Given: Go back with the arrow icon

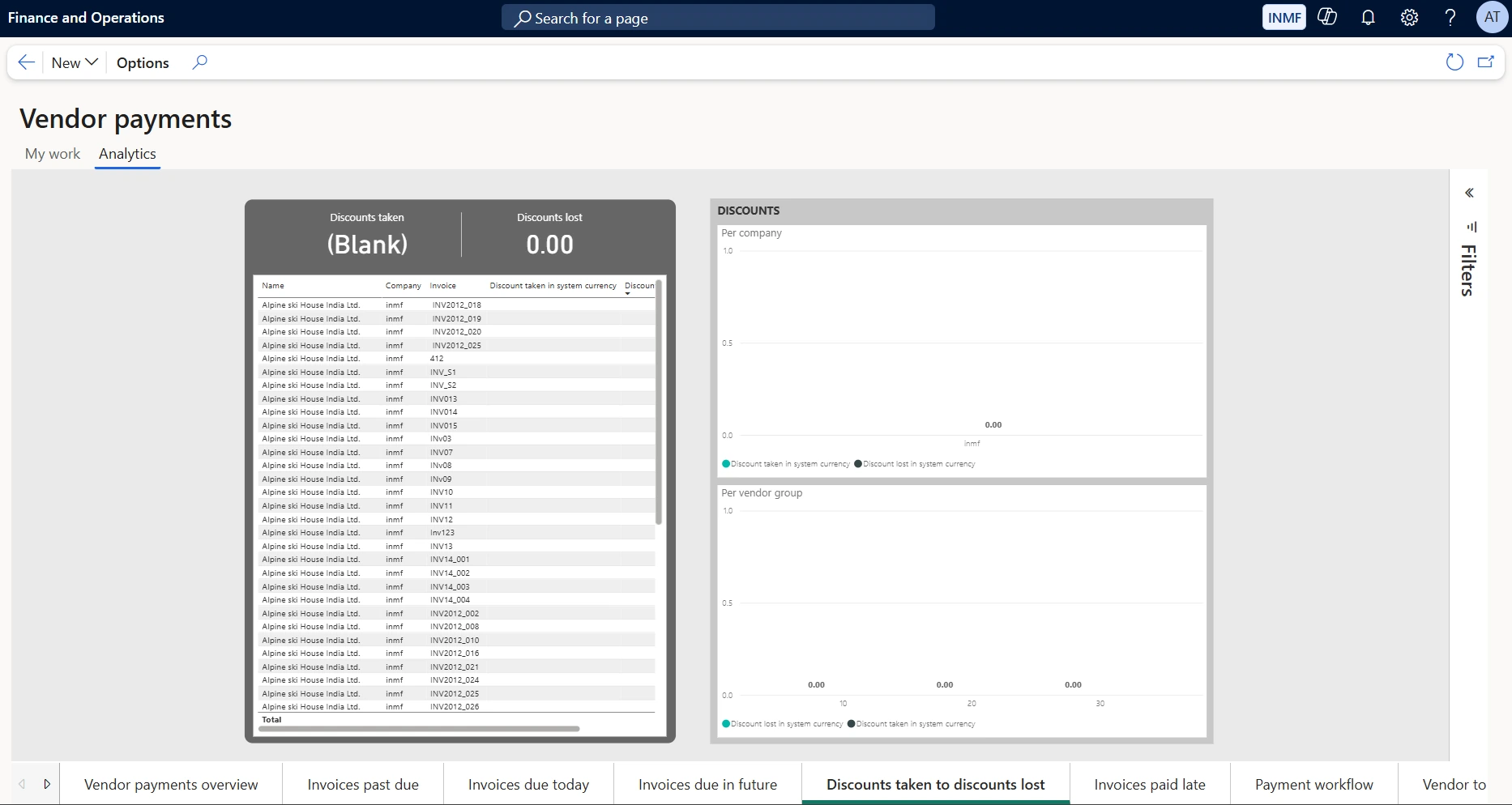Looking at the screenshot, I should (27, 62).
